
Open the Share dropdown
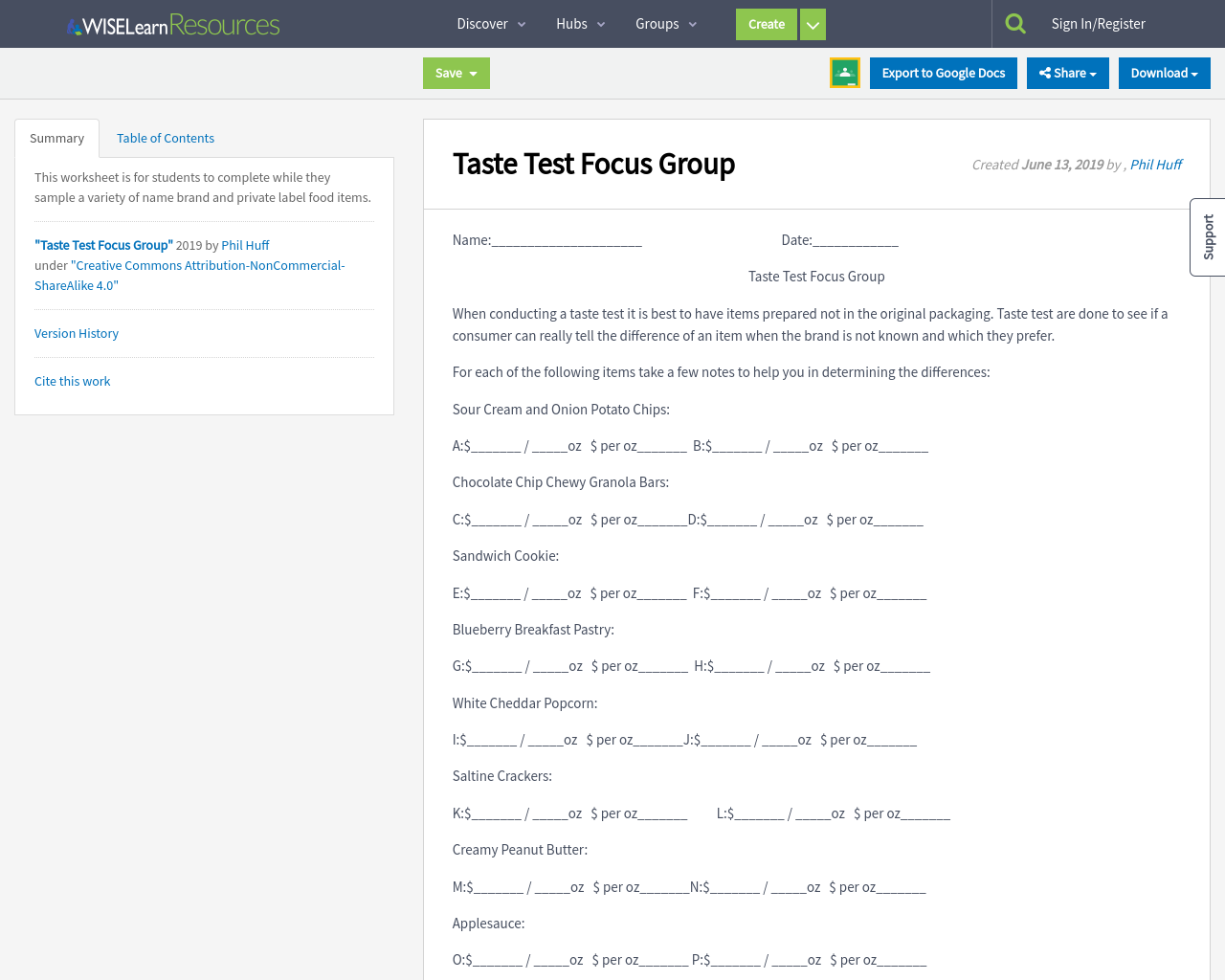pos(1067,73)
